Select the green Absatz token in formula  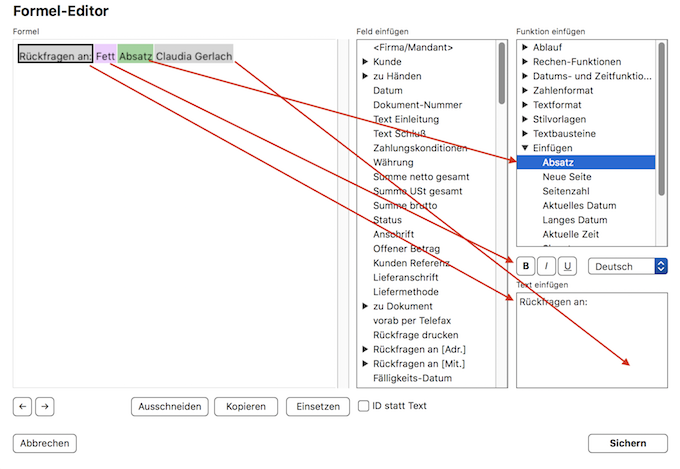coord(135,56)
